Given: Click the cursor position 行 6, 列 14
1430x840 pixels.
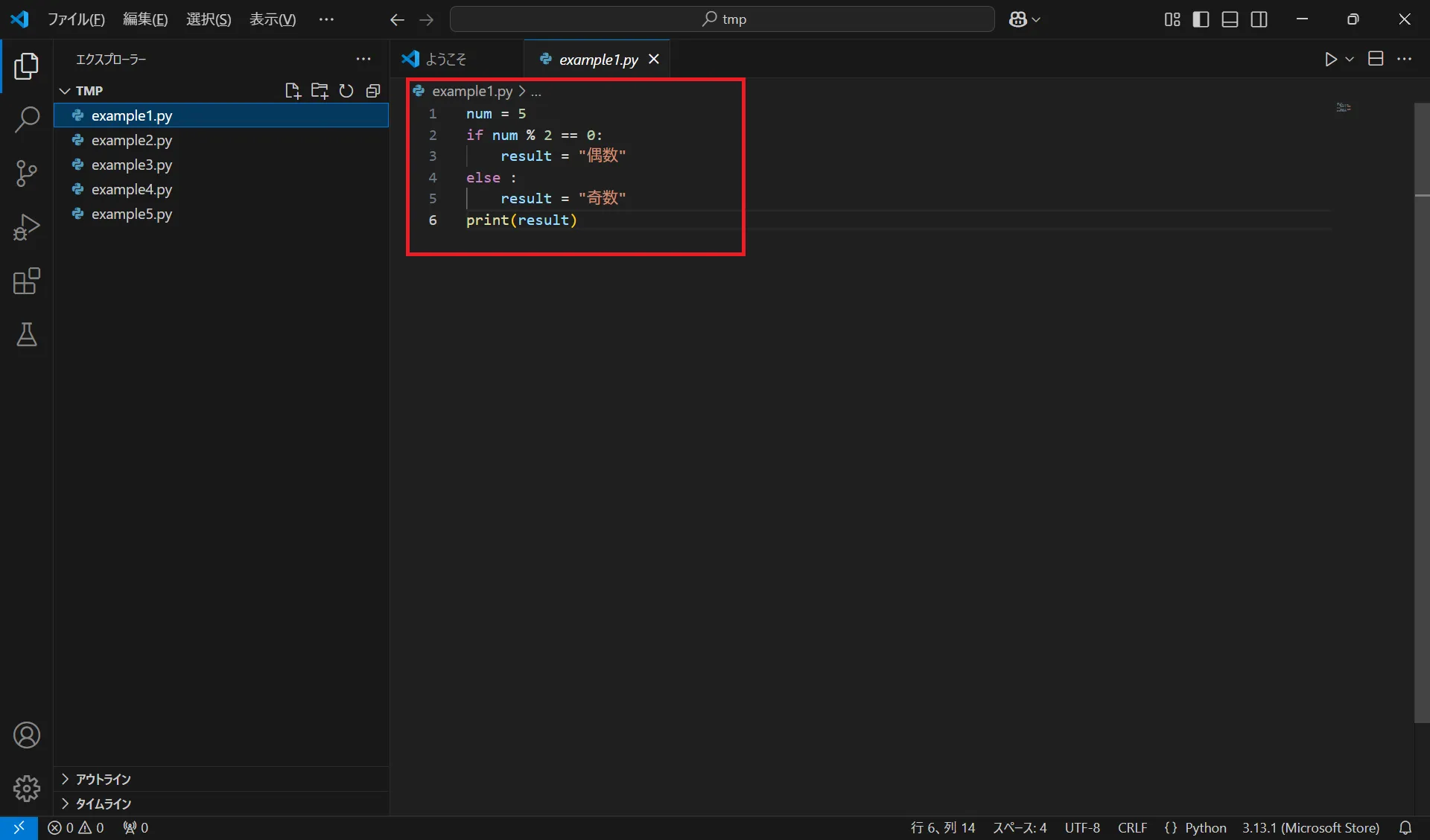Looking at the screenshot, I should coord(943,827).
